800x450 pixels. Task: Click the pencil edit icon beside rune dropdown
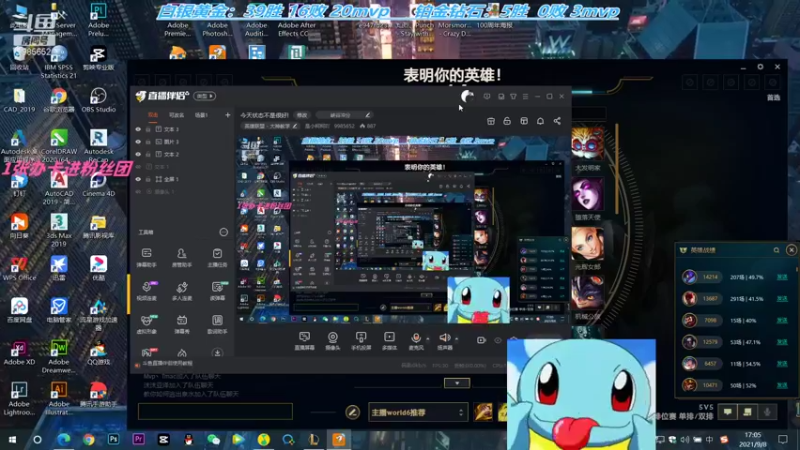click(x=352, y=412)
